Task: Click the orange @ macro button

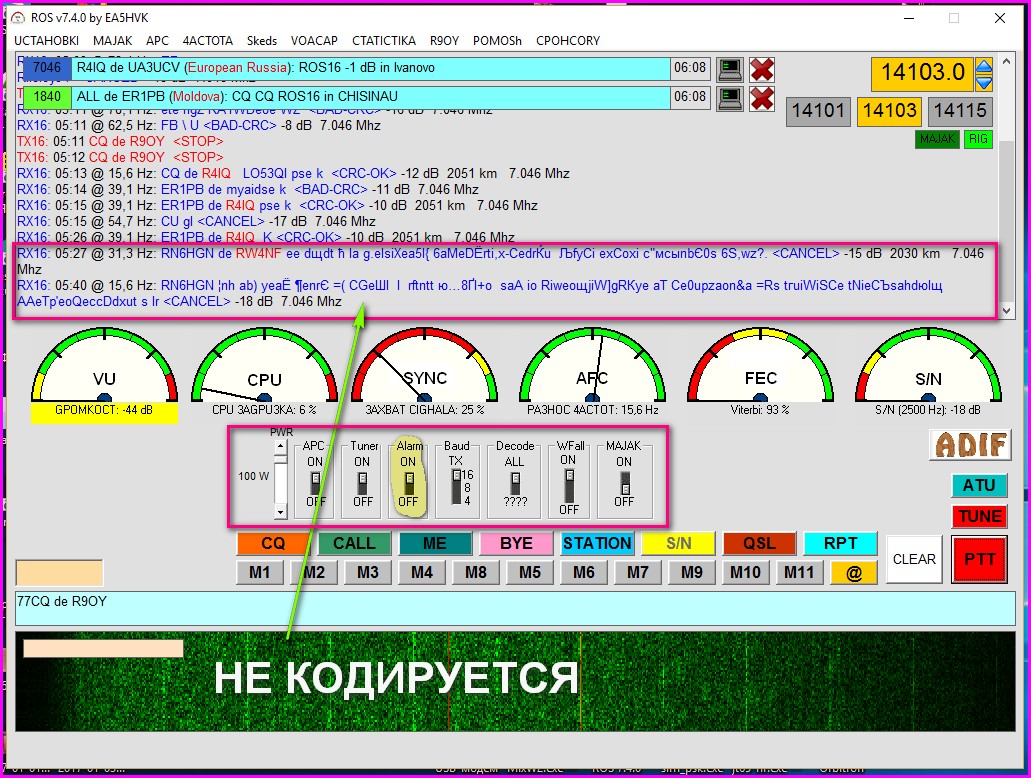Action: (x=854, y=573)
